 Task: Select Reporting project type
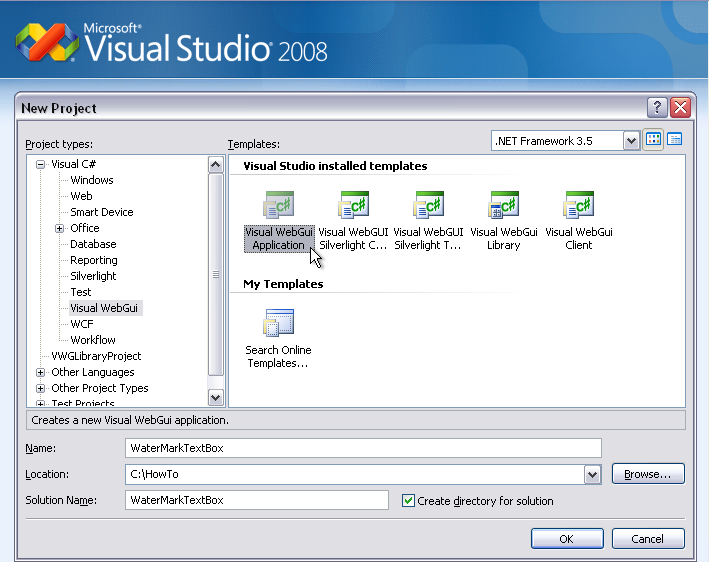click(x=94, y=260)
